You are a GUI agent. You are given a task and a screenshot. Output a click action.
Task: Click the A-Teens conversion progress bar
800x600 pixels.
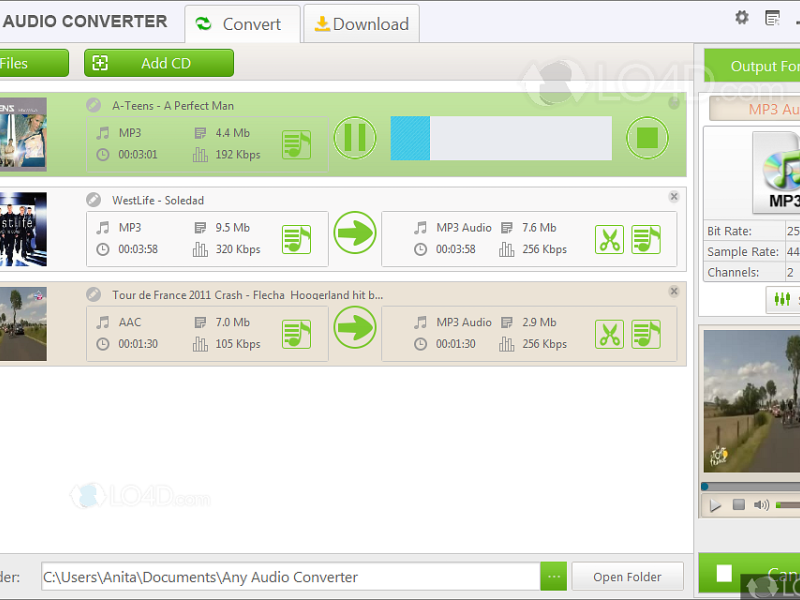(501, 138)
